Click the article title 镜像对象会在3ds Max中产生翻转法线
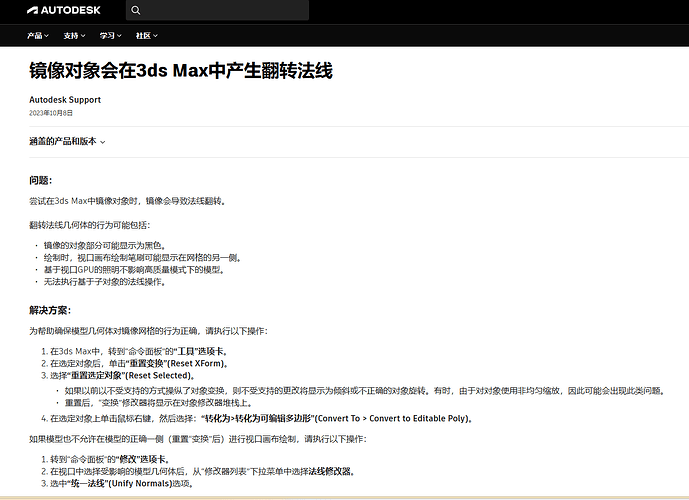Image resolution: width=689 pixels, height=500 pixels. 181,70
